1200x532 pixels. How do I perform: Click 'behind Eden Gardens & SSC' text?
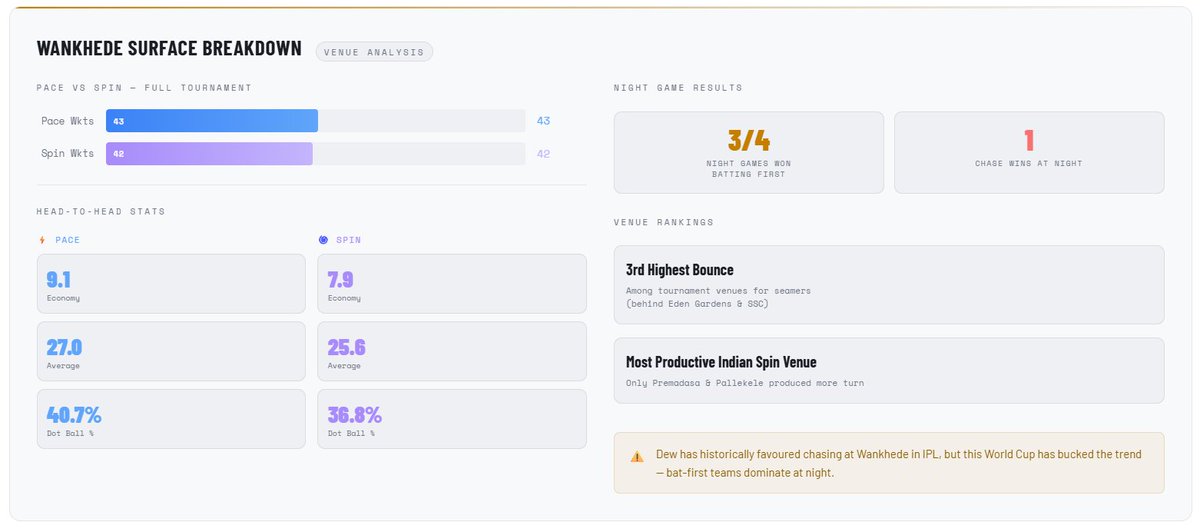697,303
